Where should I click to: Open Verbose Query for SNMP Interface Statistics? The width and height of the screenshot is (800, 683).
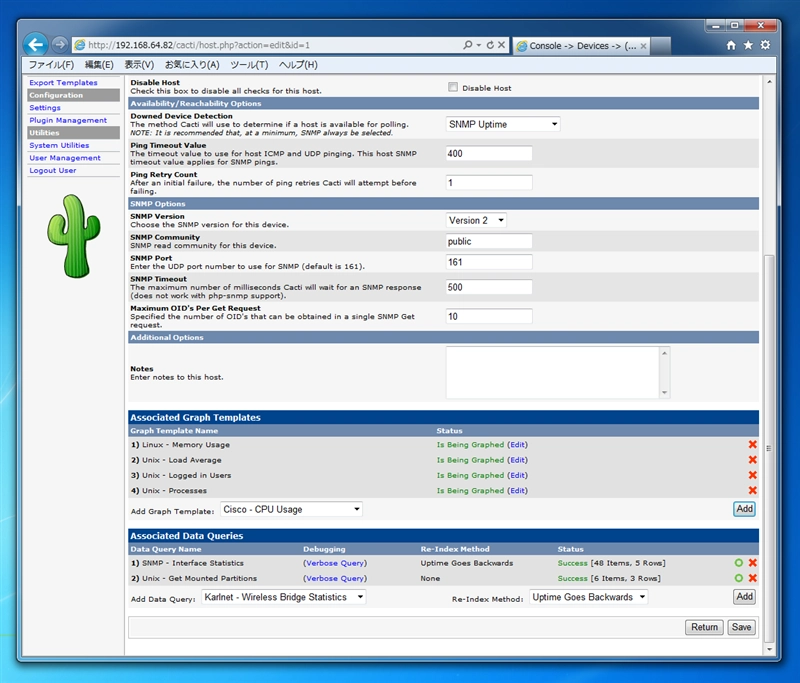point(335,563)
